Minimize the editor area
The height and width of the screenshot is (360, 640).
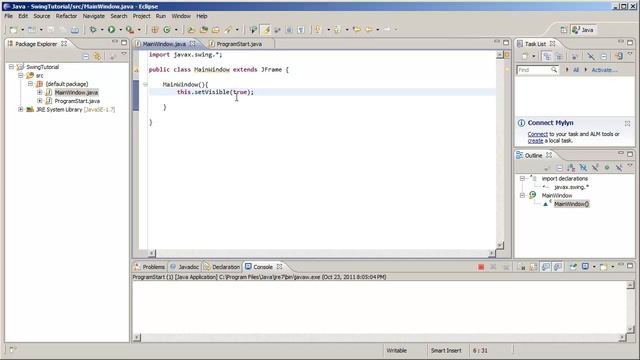497,42
